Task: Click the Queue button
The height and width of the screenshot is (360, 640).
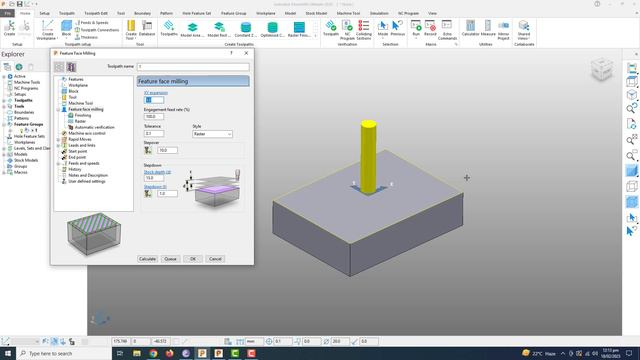Action: 170,259
